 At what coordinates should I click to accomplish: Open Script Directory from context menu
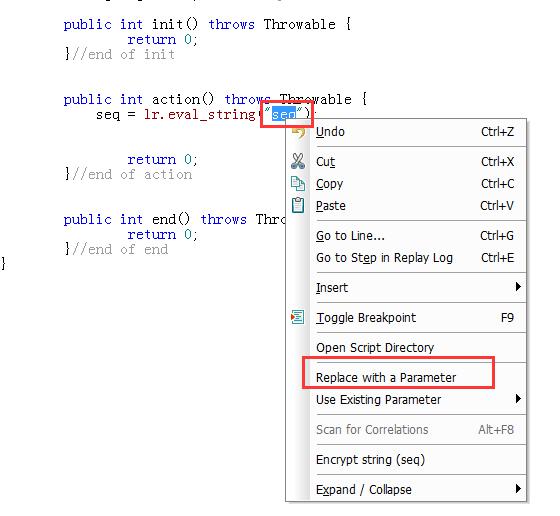tap(375, 347)
